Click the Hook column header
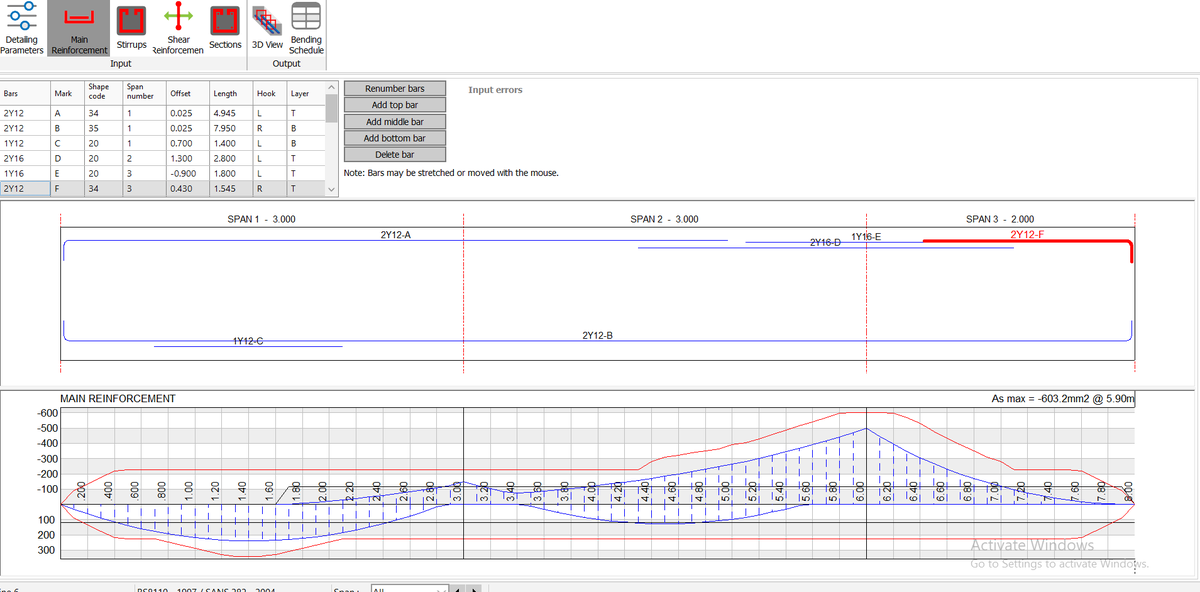 269,93
